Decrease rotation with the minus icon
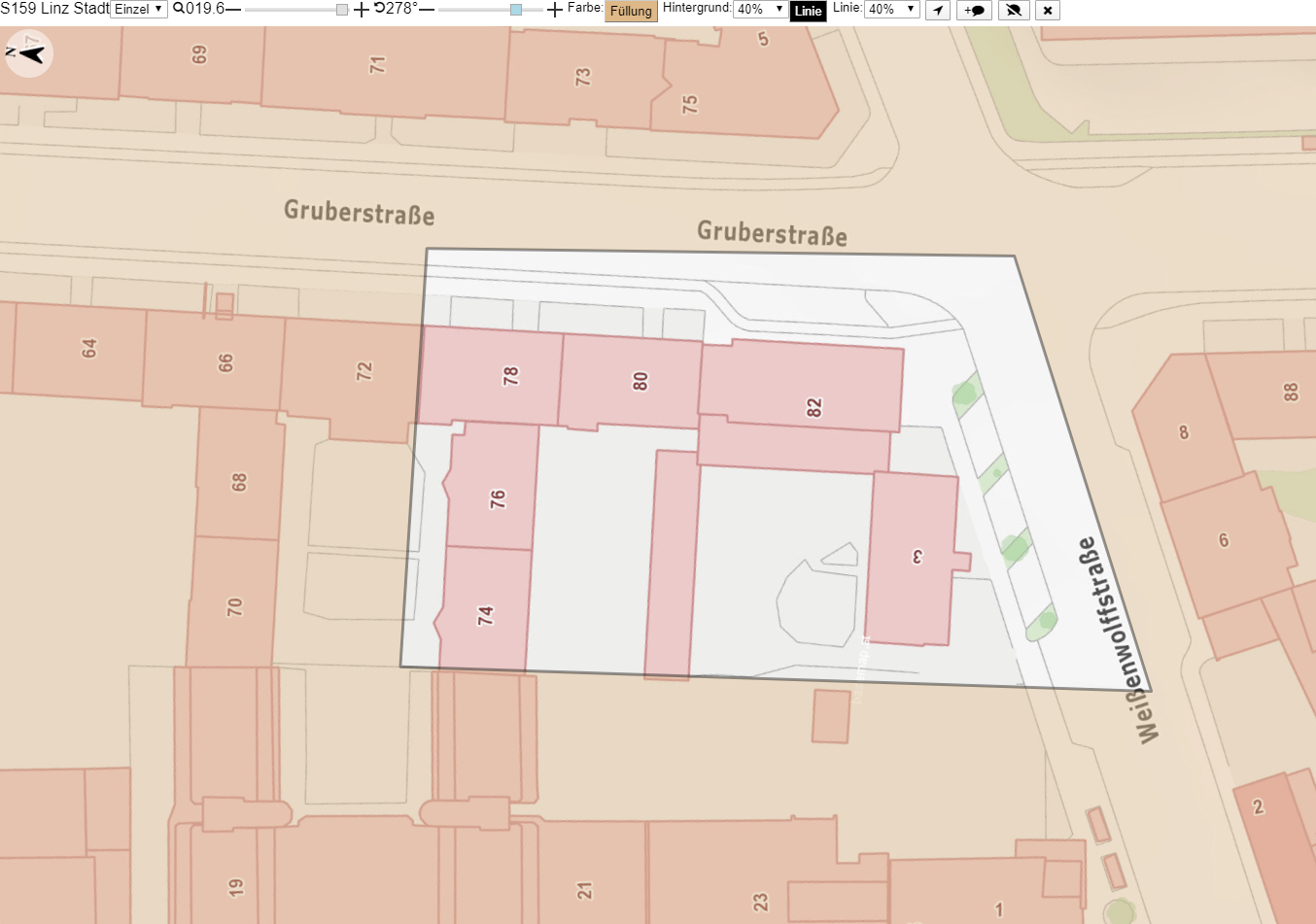The height and width of the screenshot is (924, 1316). tap(427, 9)
